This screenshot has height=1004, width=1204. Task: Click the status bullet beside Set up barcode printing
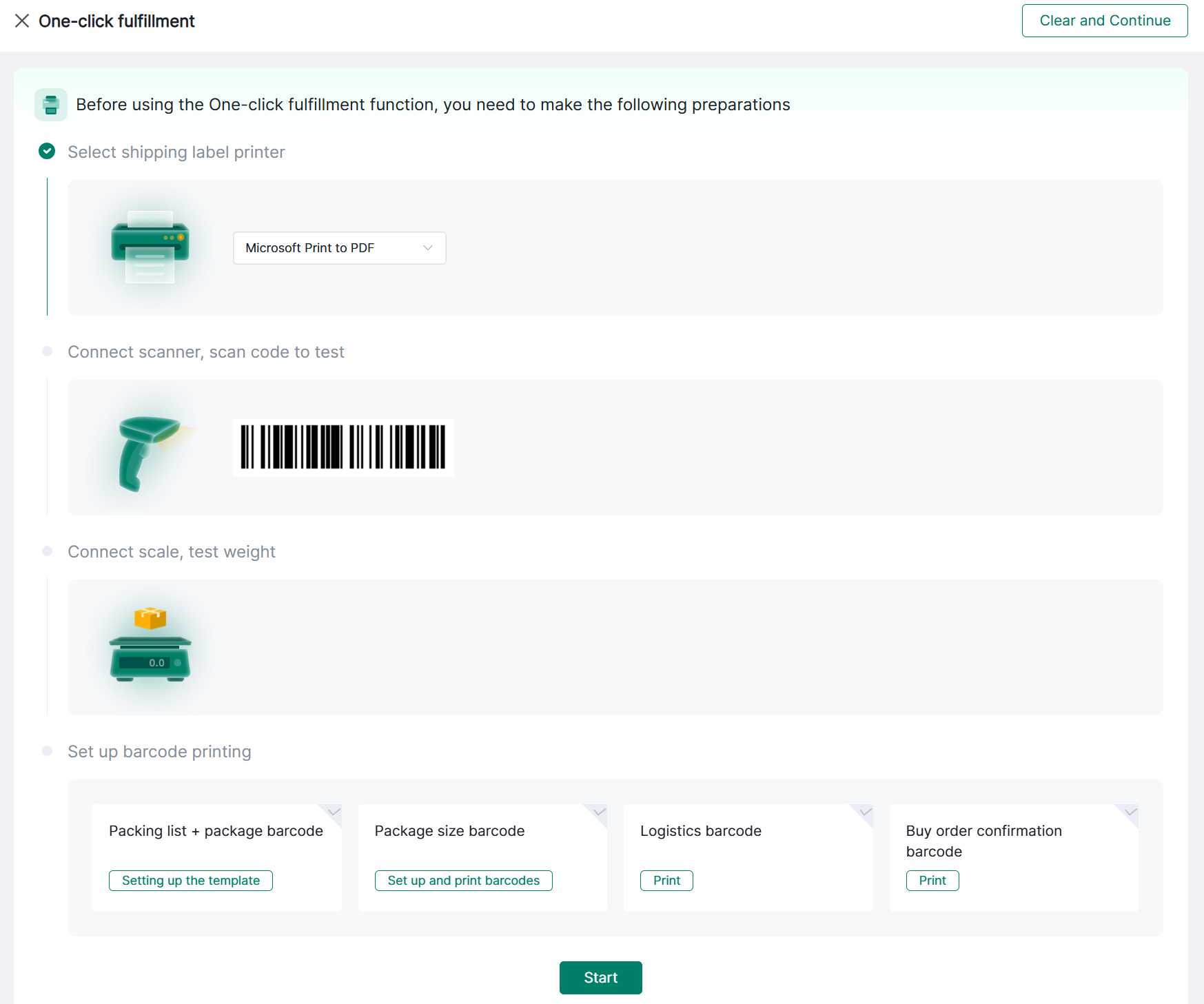46,750
